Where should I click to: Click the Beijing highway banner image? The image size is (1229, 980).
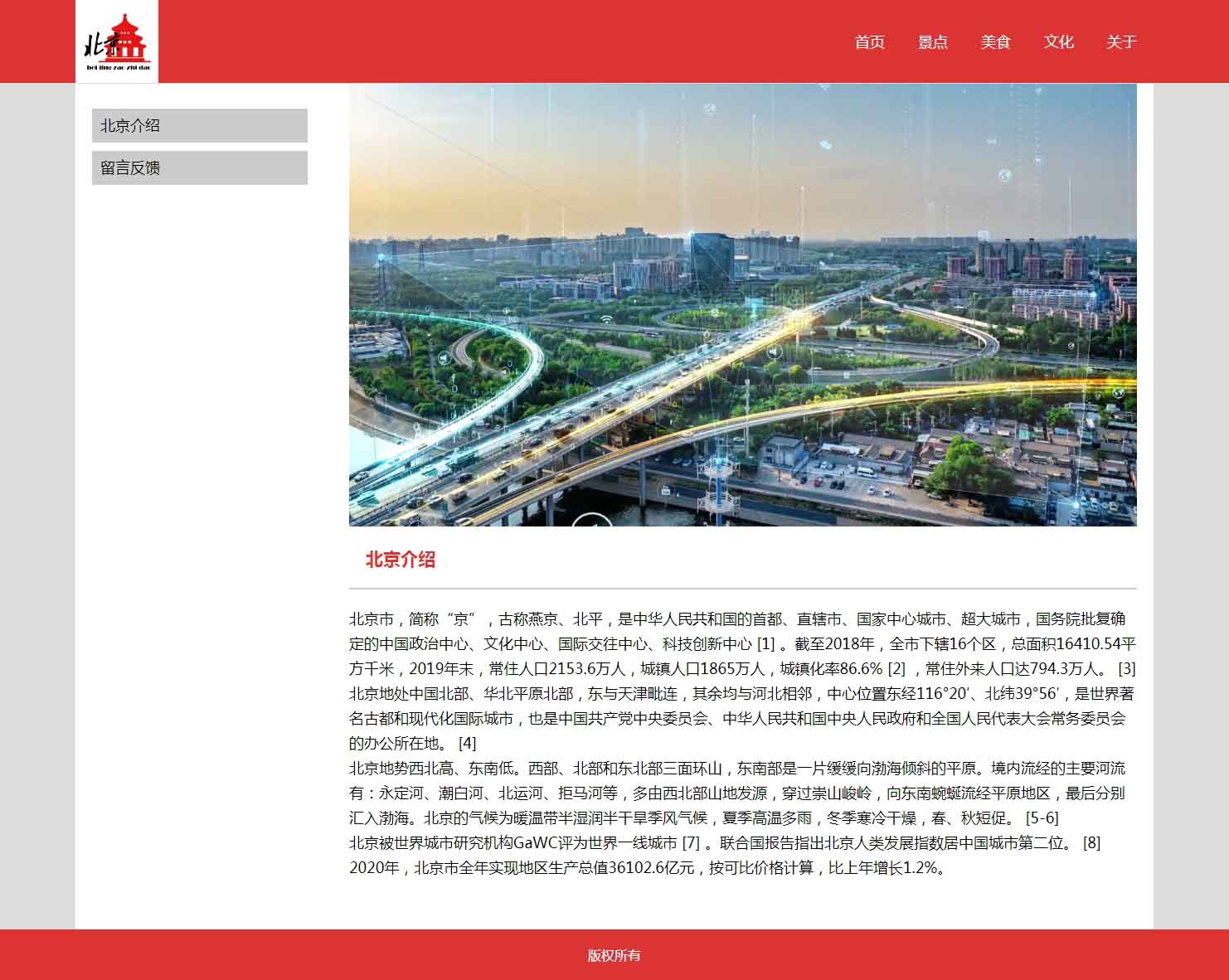point(743,304)
